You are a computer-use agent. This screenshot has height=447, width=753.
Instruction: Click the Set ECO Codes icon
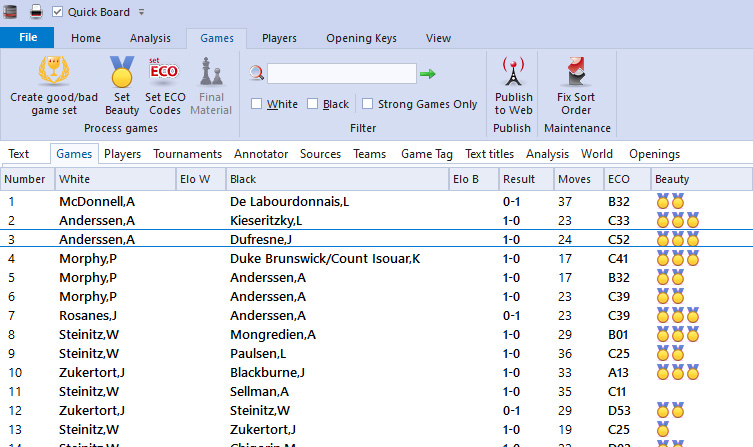click(163, 71)
